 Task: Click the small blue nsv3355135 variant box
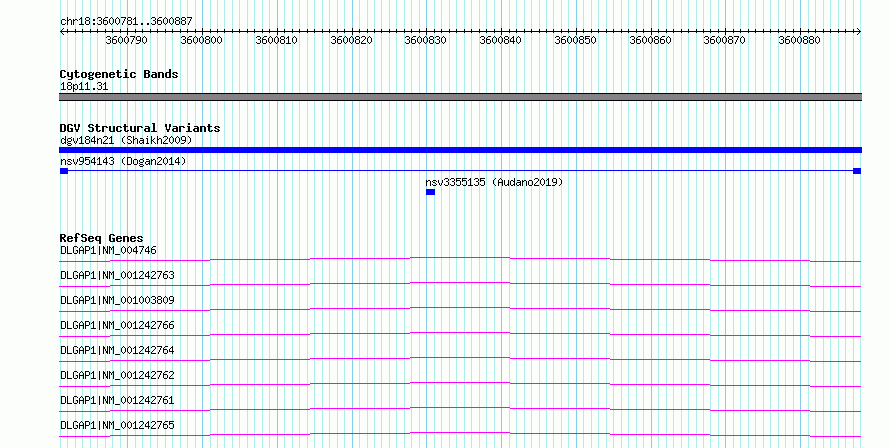pyautogui.click(x=430, y=192)
